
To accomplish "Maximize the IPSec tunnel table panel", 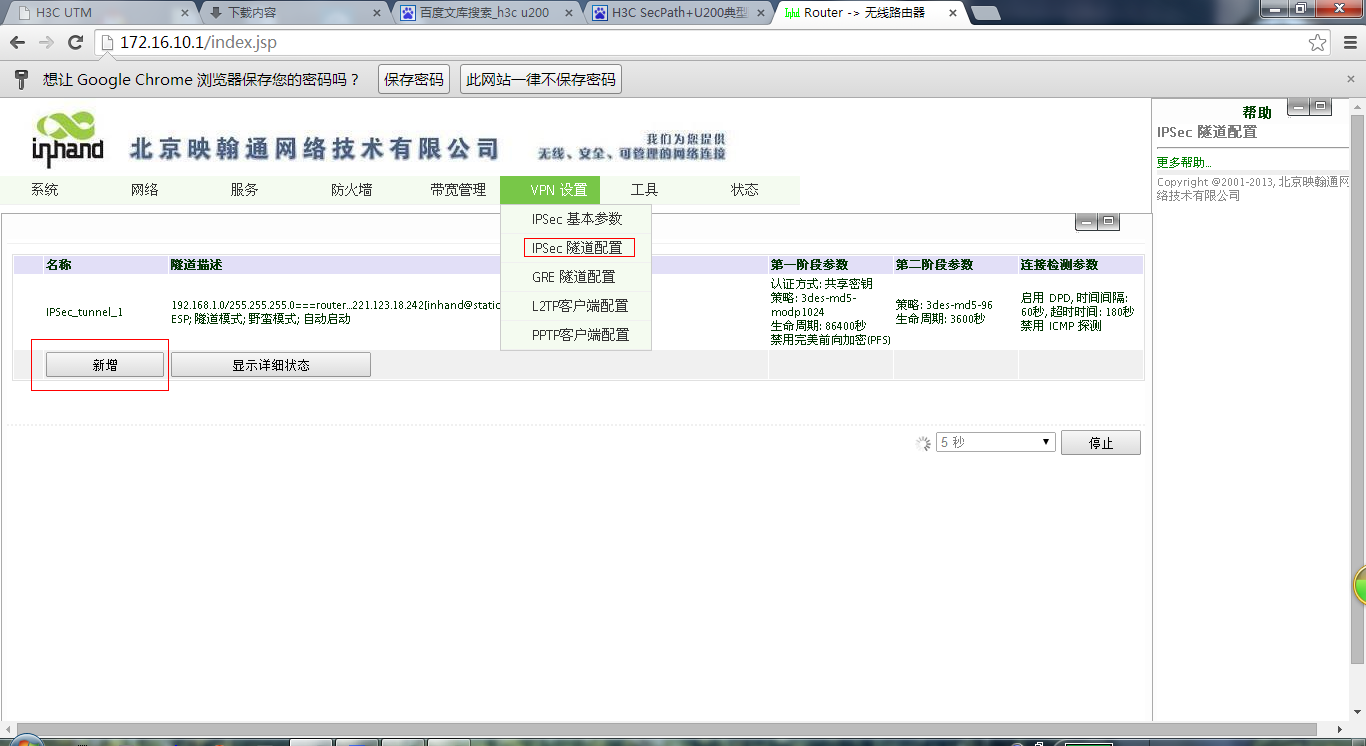I will (x=1108, y=222).
